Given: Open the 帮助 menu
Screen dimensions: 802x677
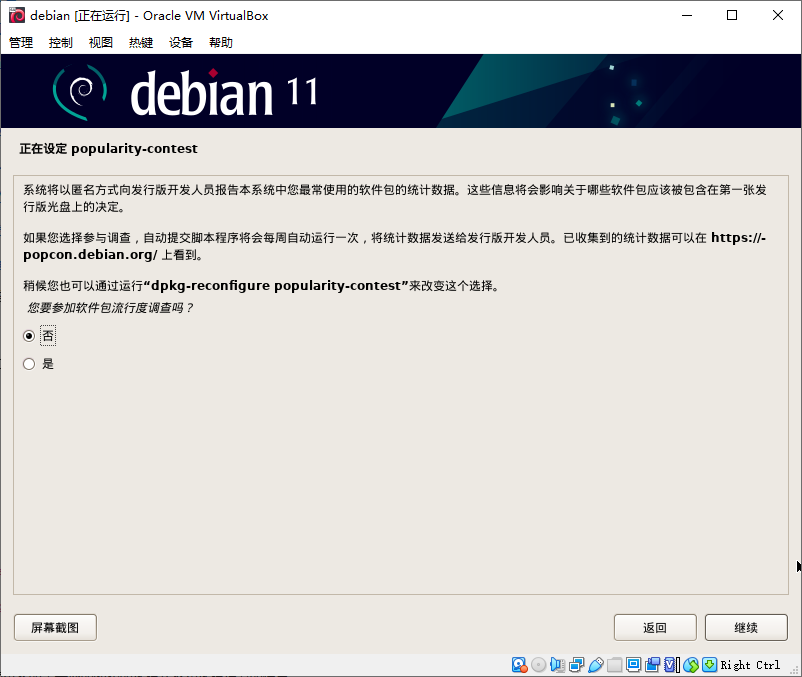Looking at the screenshot, I should (x=221, y=42).
